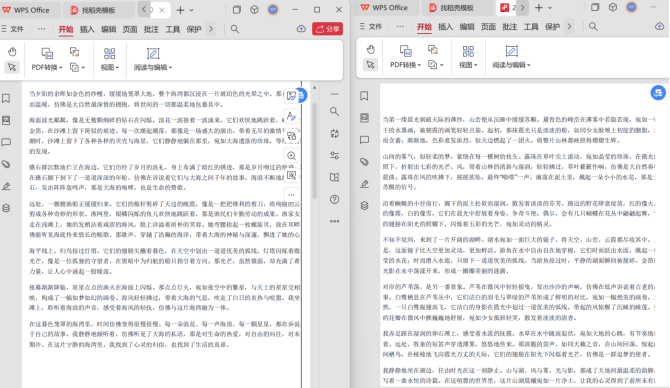Switch to 编辑 tab in left window

[x=109, y=29]
